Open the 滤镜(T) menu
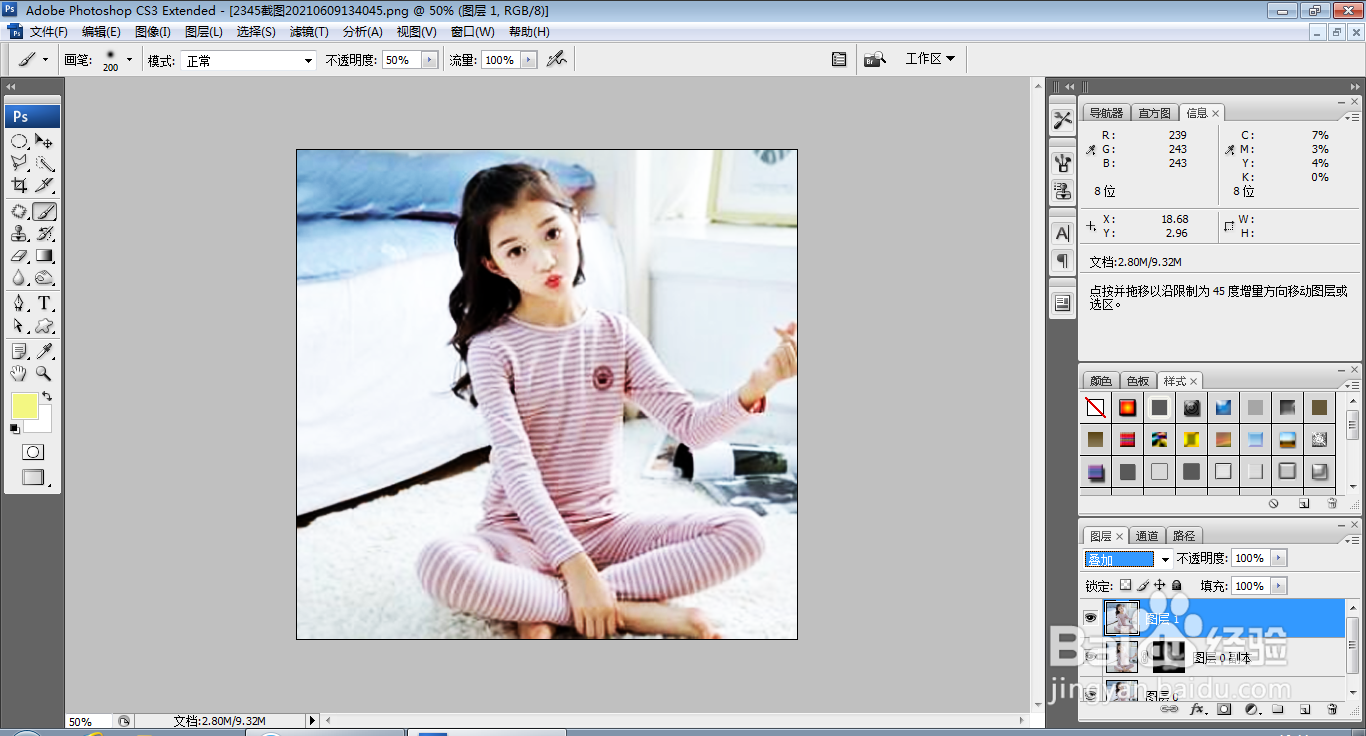 click(x=309, y=32)
